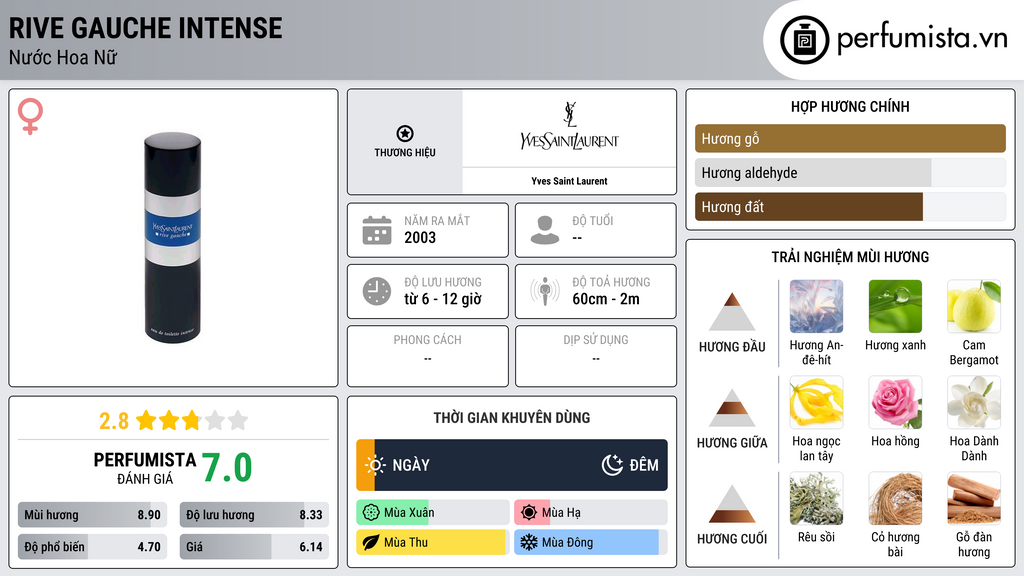Open the Rêu sồi note thumbnail
This screenshot has width=1024, height=576.
(x=816, y=498)
